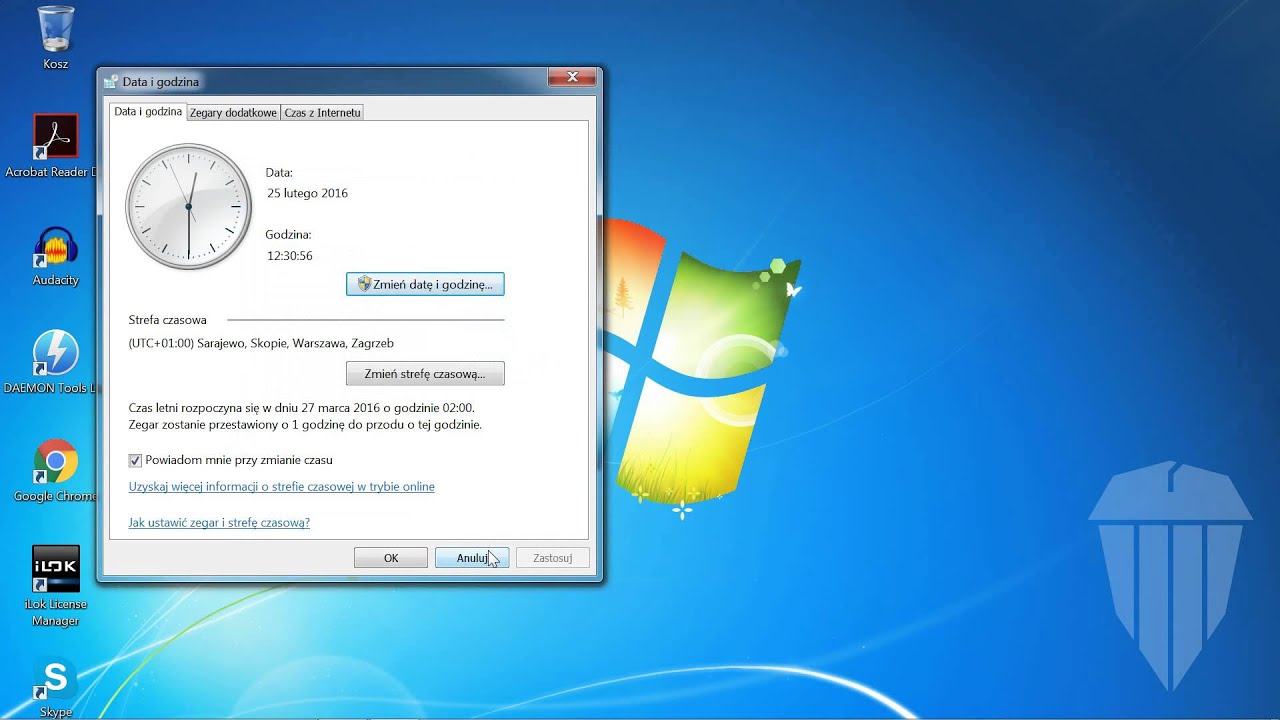Launch Google Chrome desktop icon
The image size is (1280, 720).
click(x=56, y=470)
